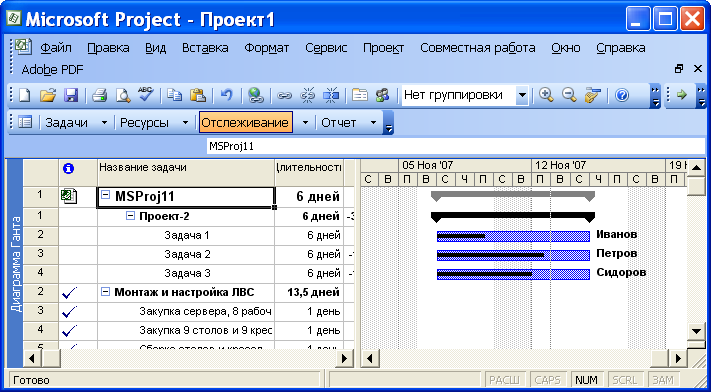Screen dimensions: 711x392
Task: Click the Go To Selected Task icon
Action: [x=592, y=95]
